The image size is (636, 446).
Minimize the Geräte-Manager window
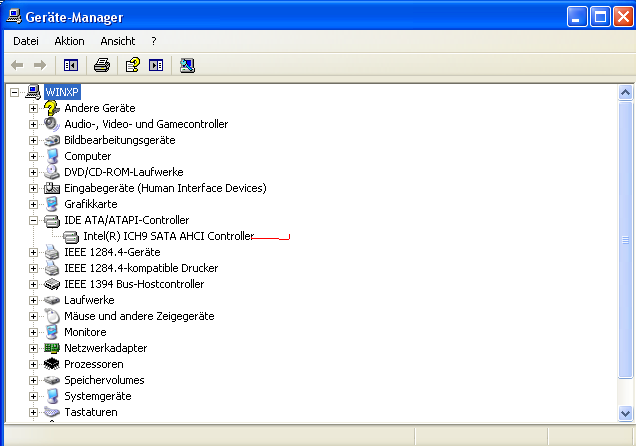click(x=577, y=17)
